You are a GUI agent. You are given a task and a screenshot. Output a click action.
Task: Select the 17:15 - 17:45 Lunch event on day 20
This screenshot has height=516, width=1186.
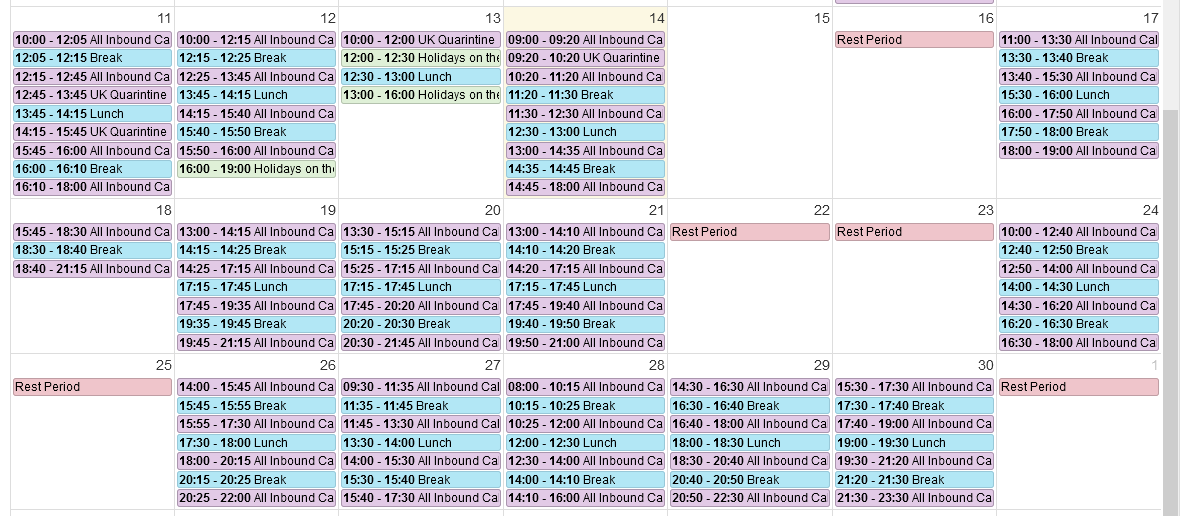point(421,287)
